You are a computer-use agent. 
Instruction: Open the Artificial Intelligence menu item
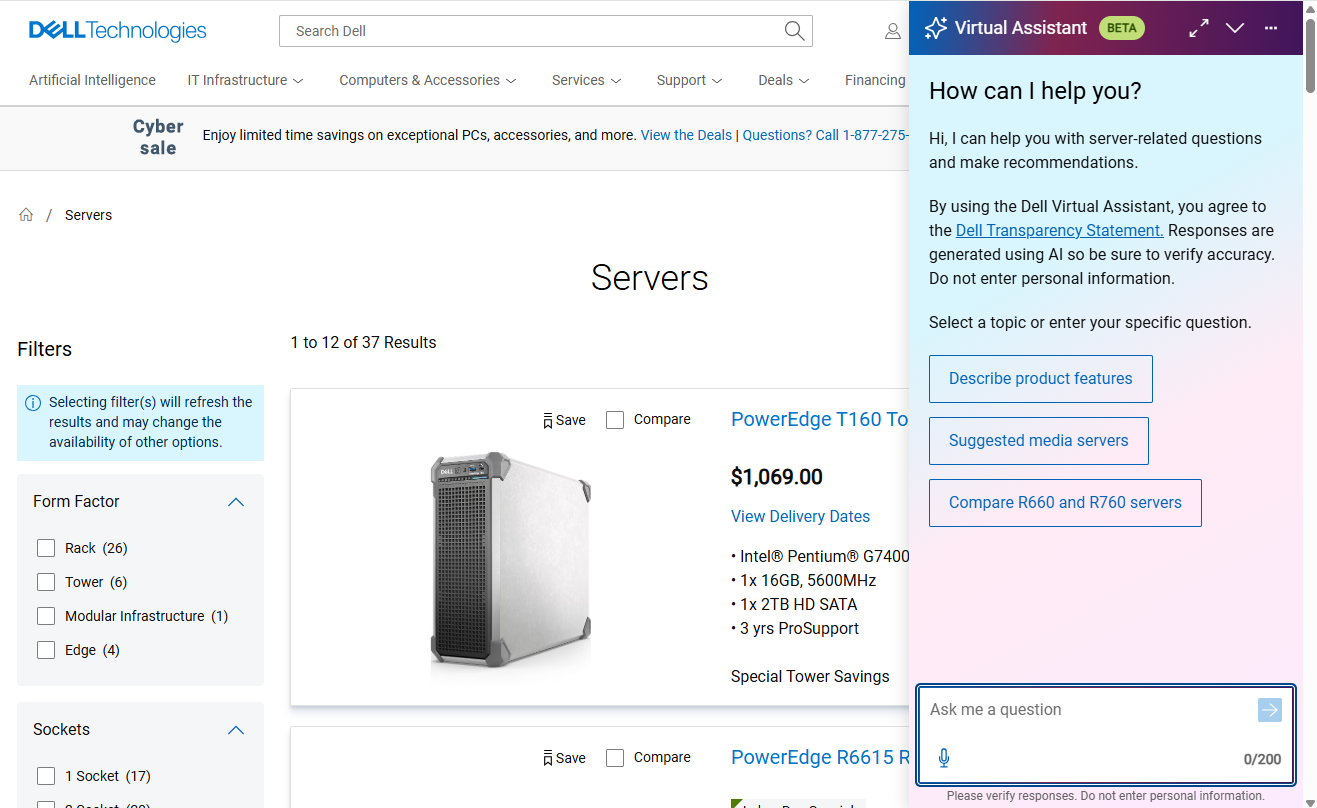tap(92, 80)
